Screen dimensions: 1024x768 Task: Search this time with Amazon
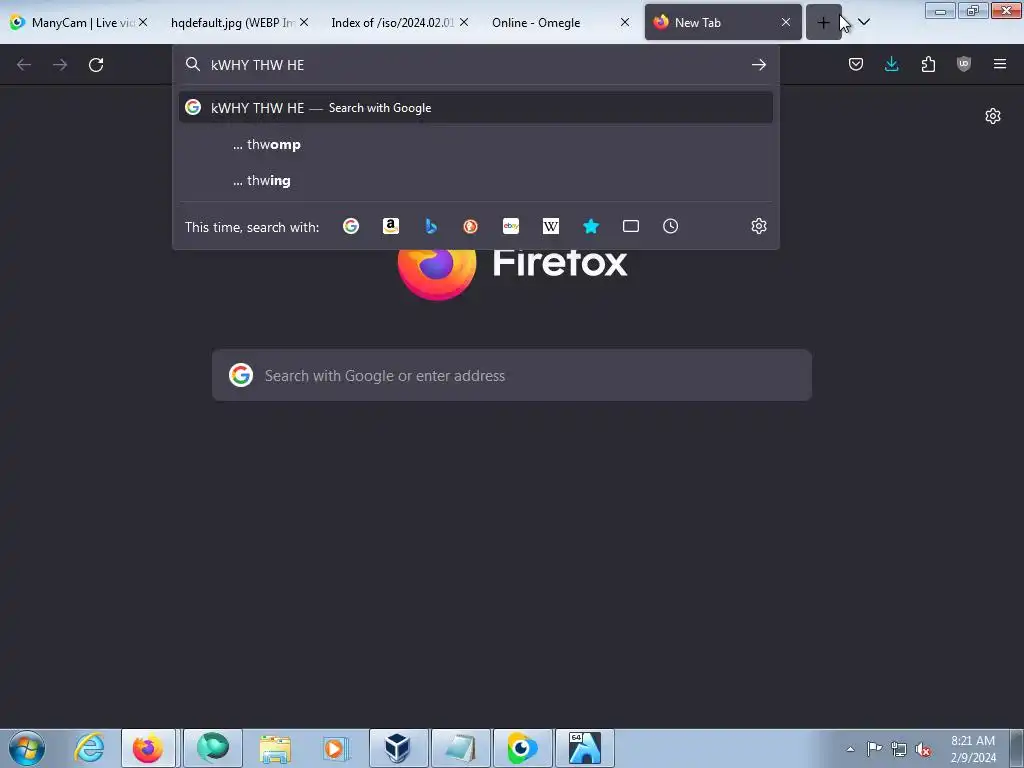(x=391, y=226)
